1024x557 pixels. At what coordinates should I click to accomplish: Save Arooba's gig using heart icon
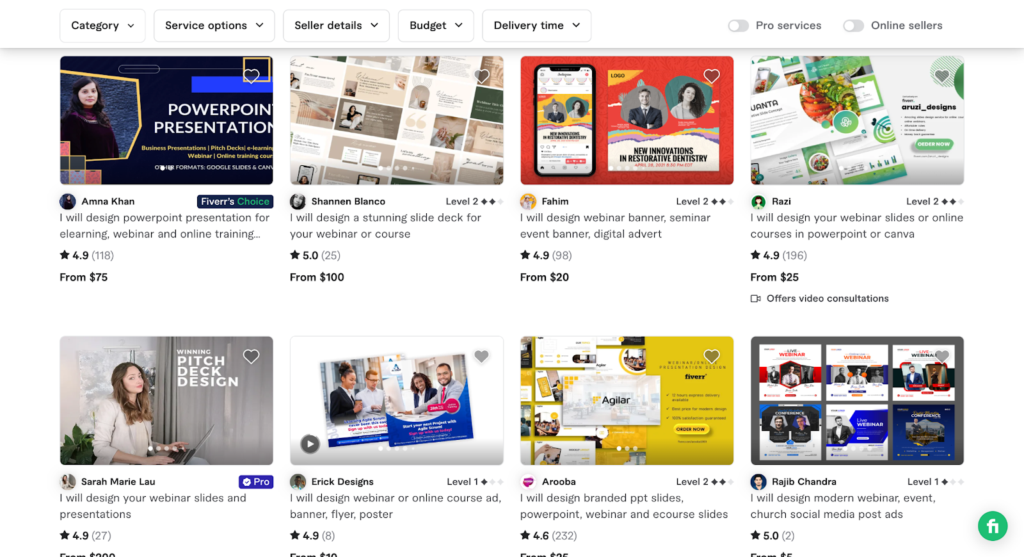[x=712, y=357]
